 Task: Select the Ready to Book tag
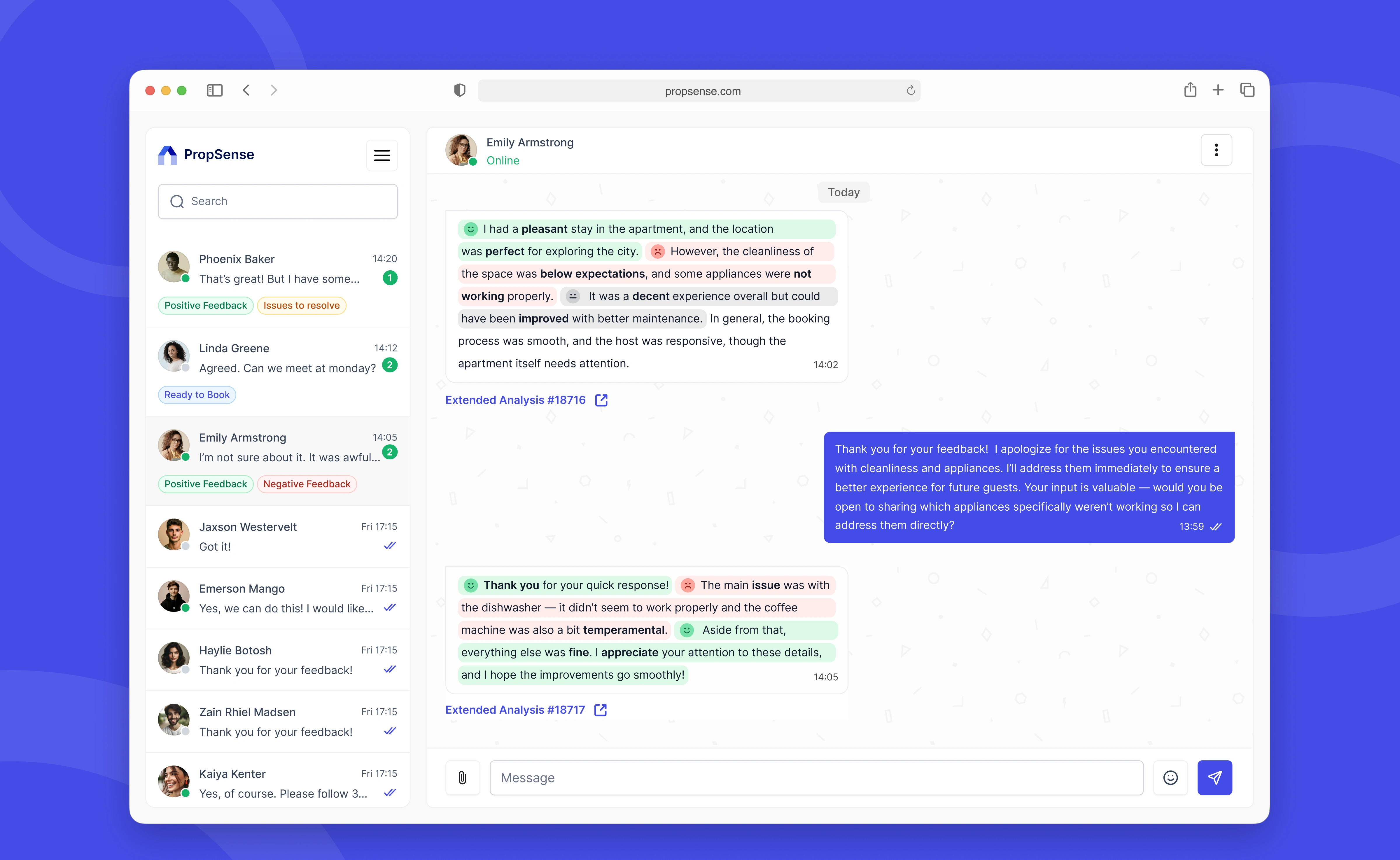click(x=197, y=395)
